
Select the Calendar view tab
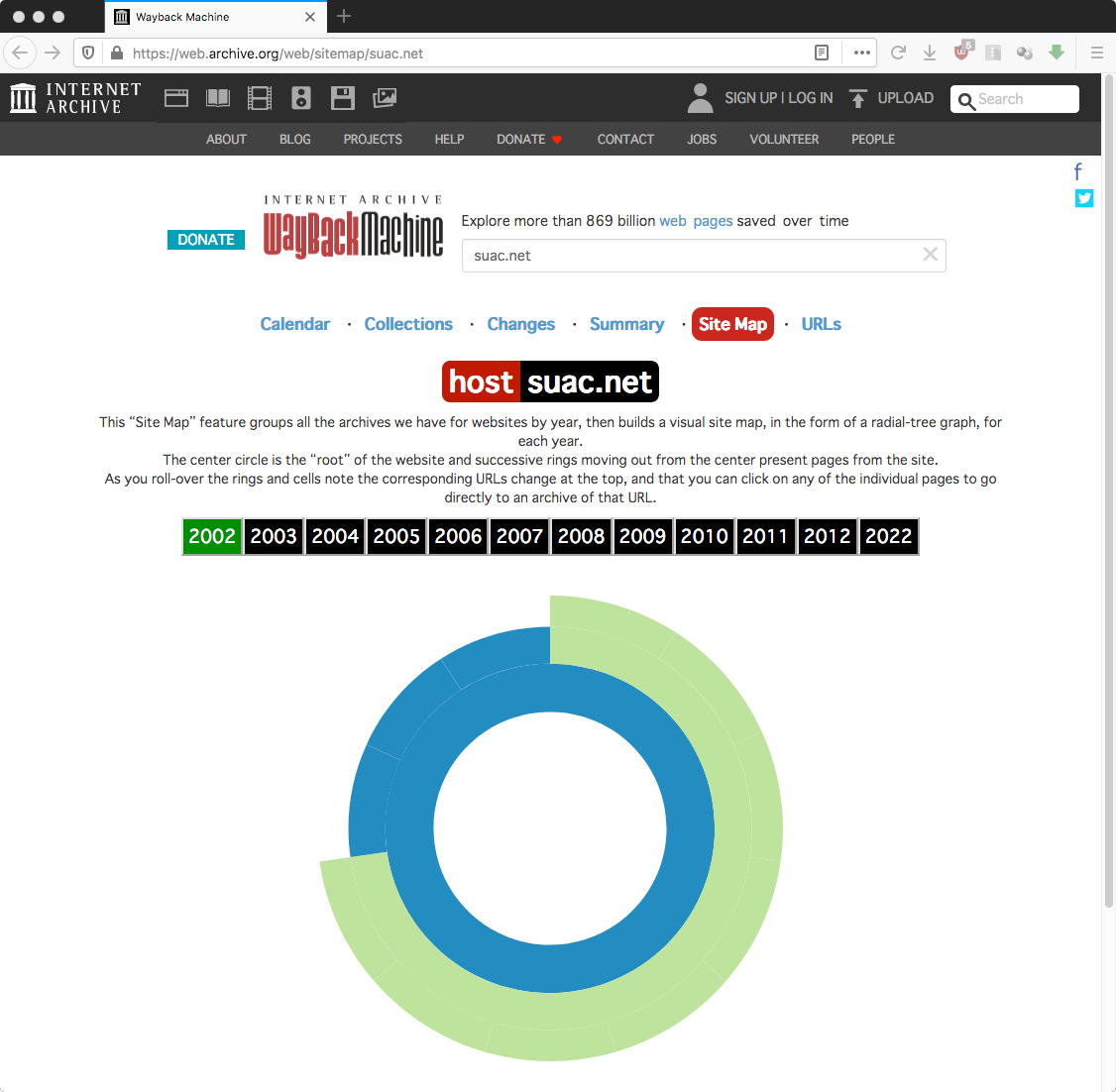tap(294, 324)
